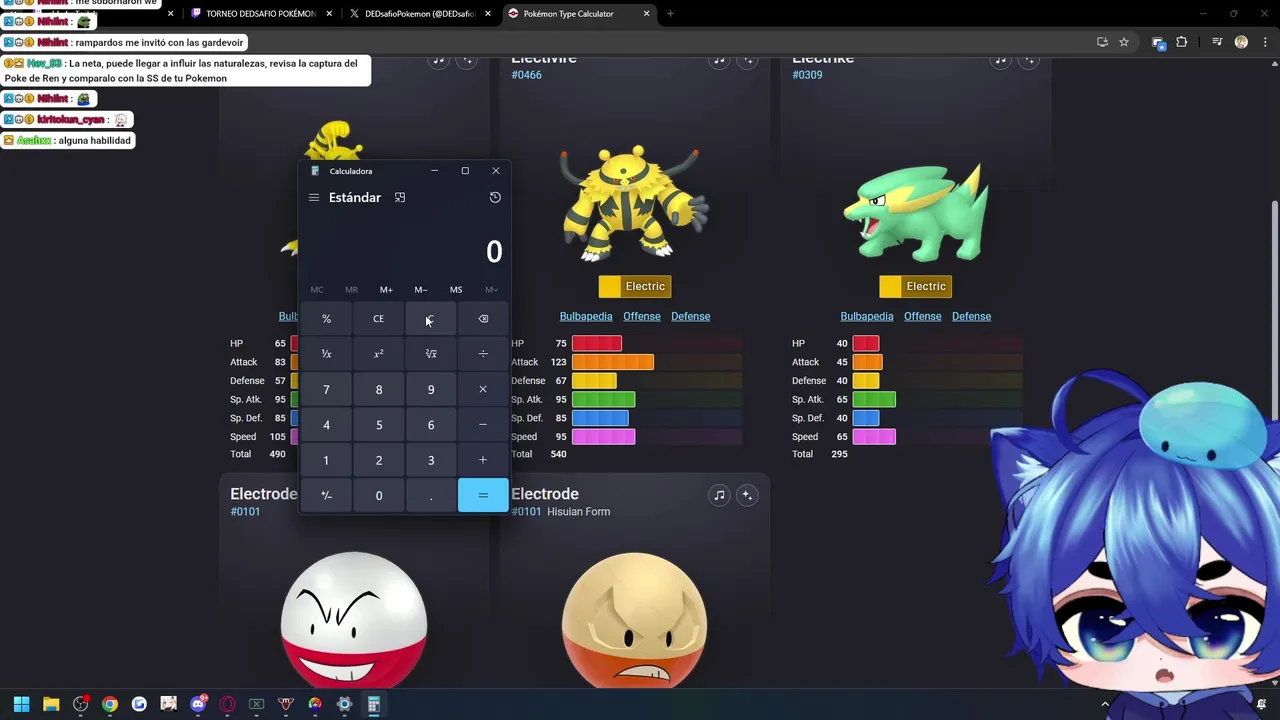Open Electrike Bulbapedia link
The width and height of the screenshot is (1280, 720).
click(867, 317)
